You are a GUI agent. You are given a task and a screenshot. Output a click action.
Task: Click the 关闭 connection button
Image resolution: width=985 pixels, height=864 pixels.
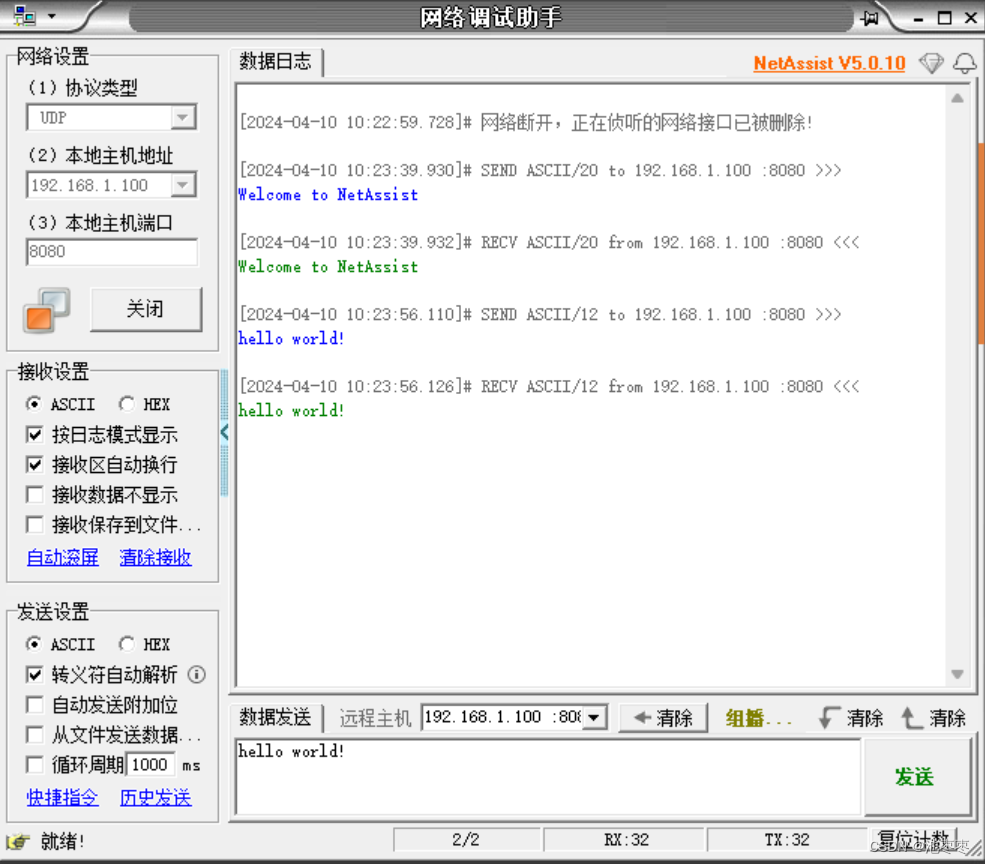(x=146, y=309)
